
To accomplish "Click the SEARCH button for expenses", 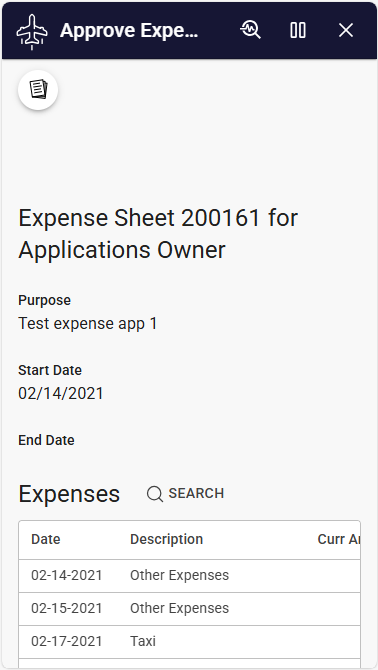I will pos(185,494).
